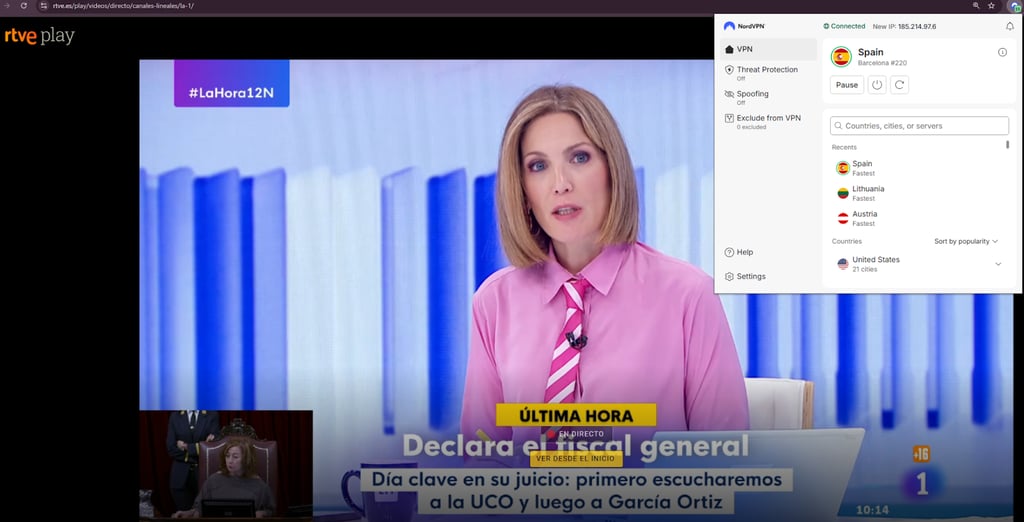Click the browser forward arrow
This screenshot has width=1024, height=522.
(x=7, y=5)
